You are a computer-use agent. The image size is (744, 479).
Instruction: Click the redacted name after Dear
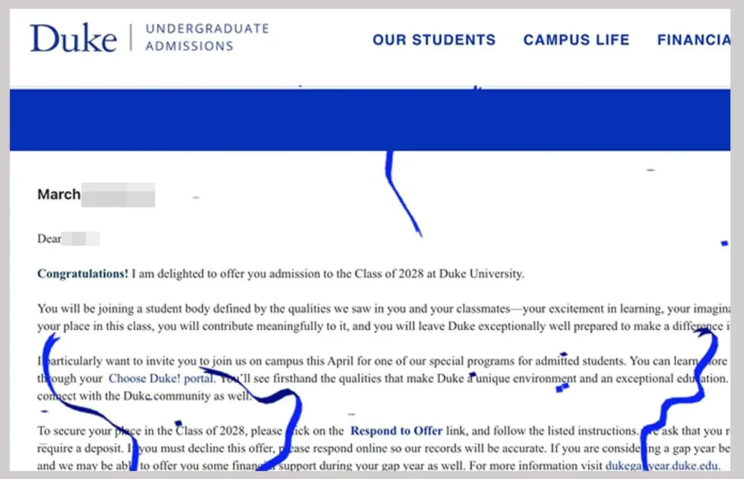click(x=81, y=239)
